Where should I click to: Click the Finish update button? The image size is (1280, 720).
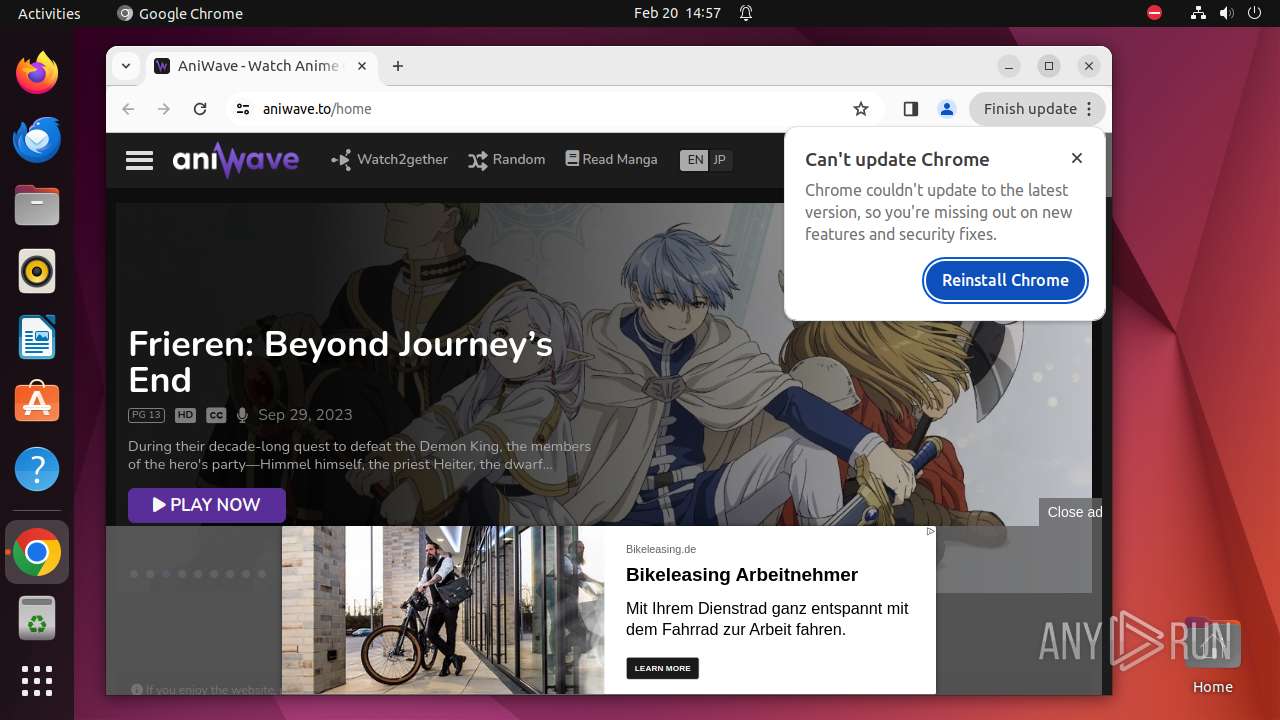(x=1030, y=109)
